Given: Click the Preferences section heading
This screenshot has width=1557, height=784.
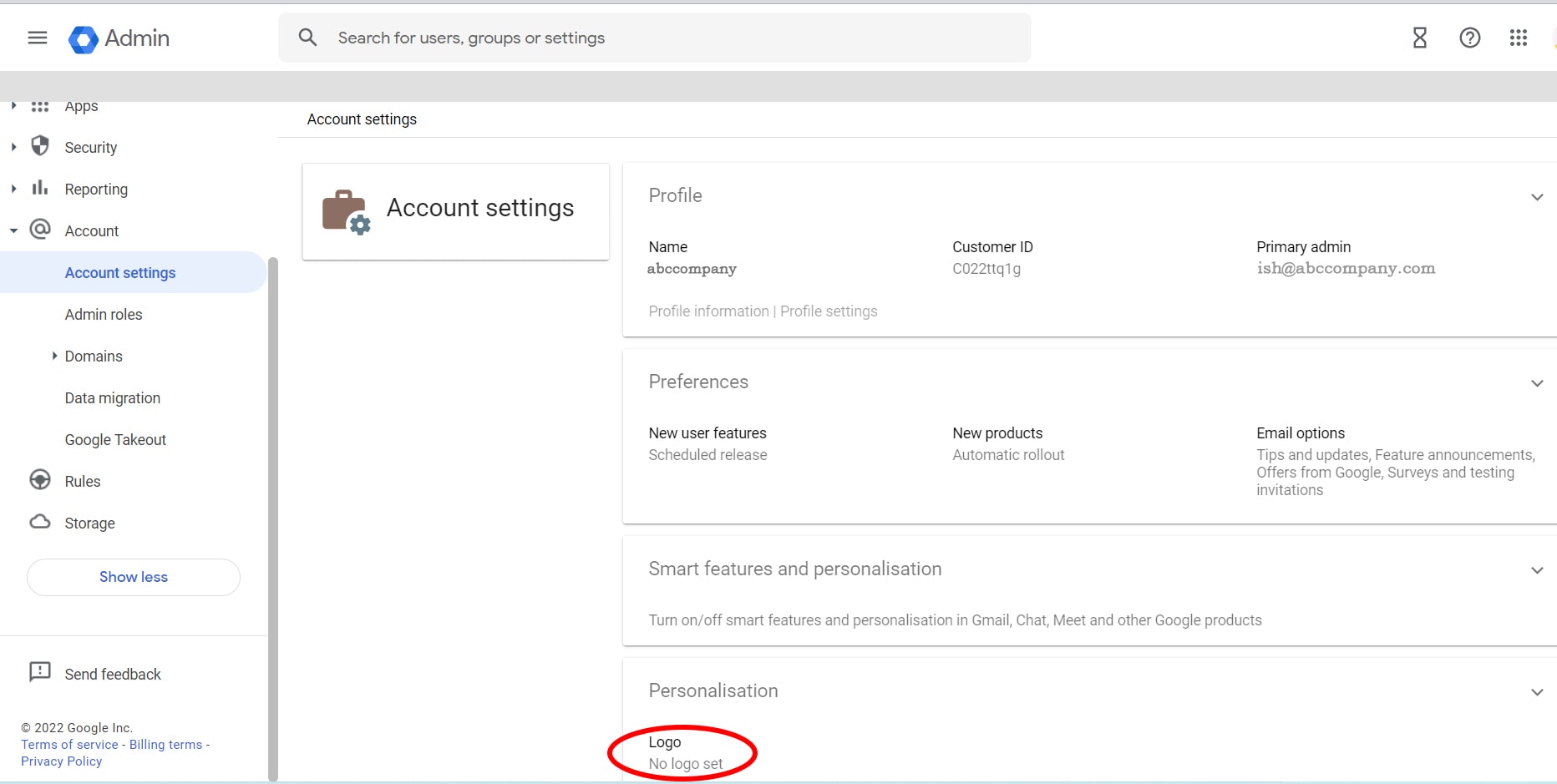Looking at the screenshot, I should 698,382.
